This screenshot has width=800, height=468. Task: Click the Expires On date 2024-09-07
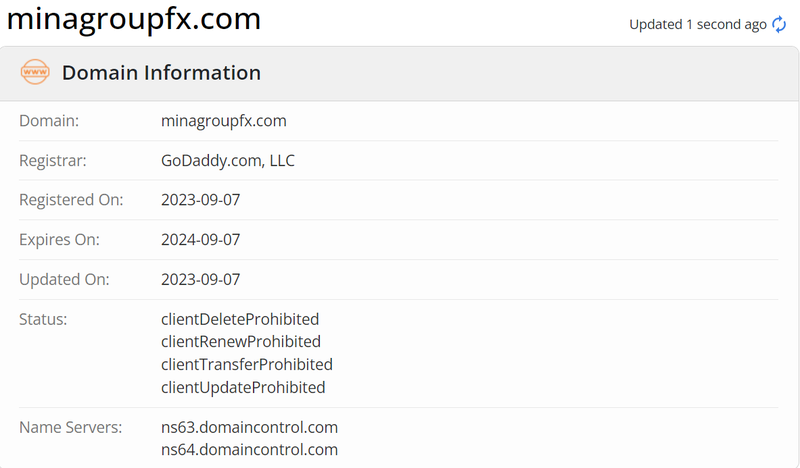tap(201, 240)
